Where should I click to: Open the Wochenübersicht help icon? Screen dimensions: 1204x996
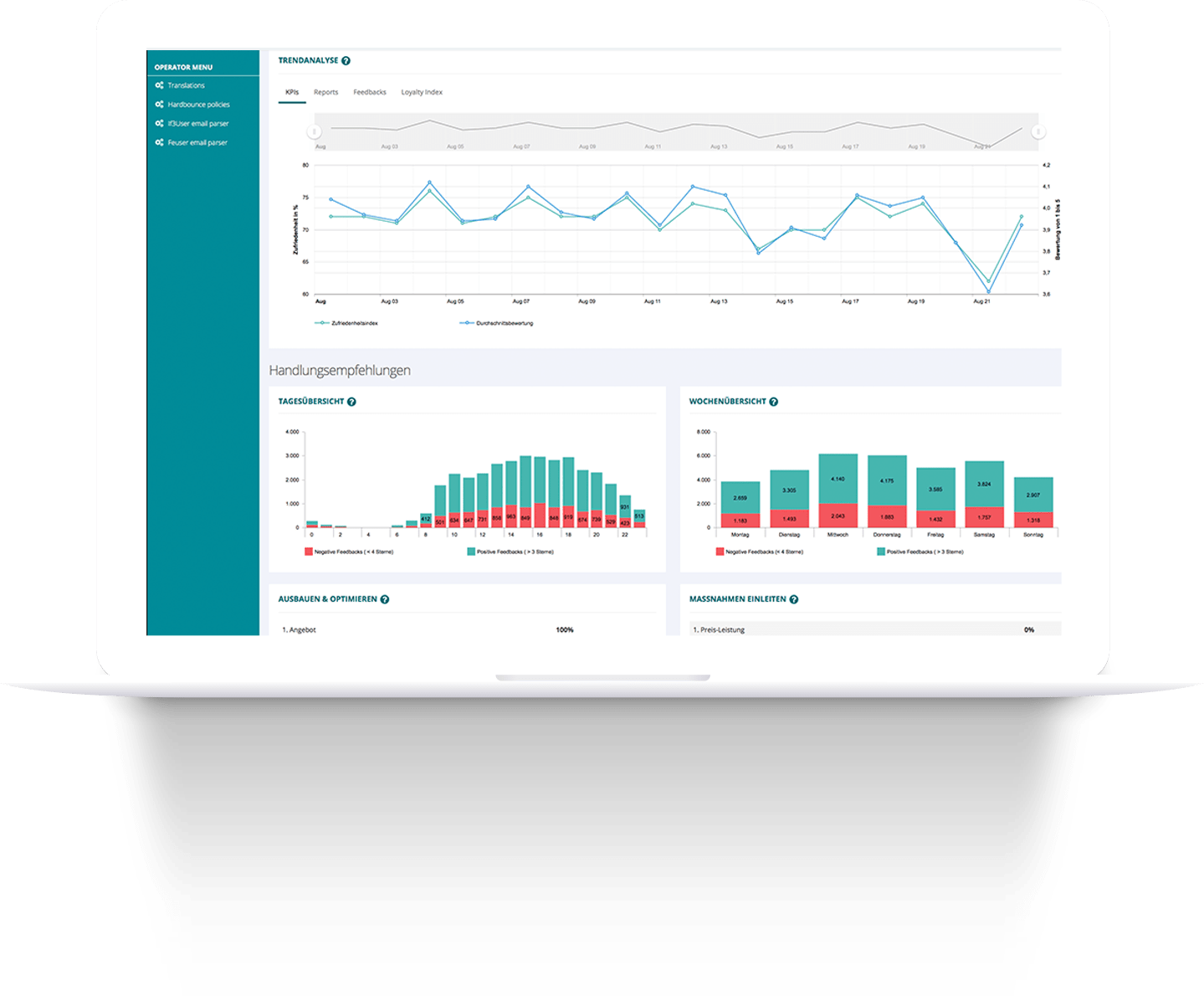click(x=773, y=402)
